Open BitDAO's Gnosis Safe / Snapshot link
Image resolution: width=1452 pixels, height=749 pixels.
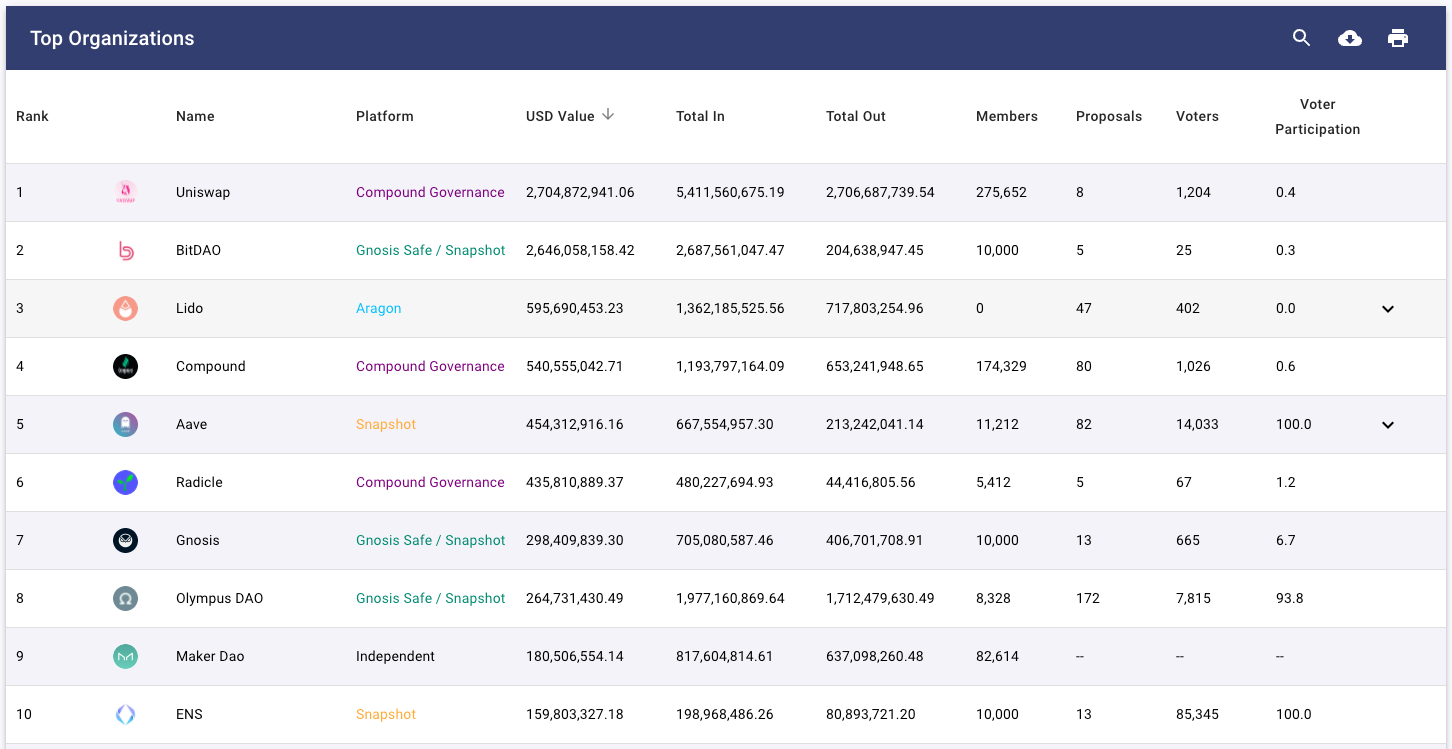[x=431, y=250]
